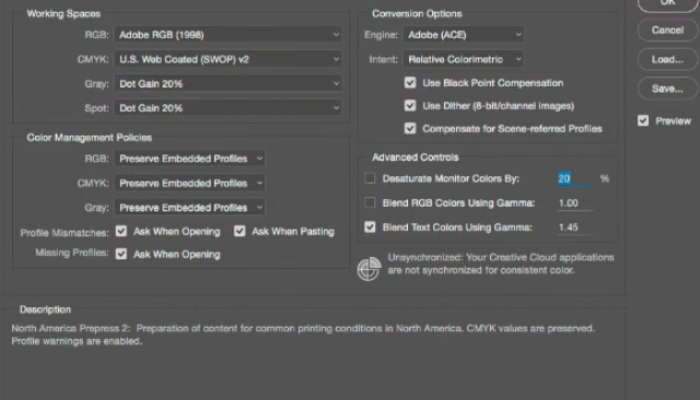Uncheck Use Dither for 8-bit images

pos(410,106)
